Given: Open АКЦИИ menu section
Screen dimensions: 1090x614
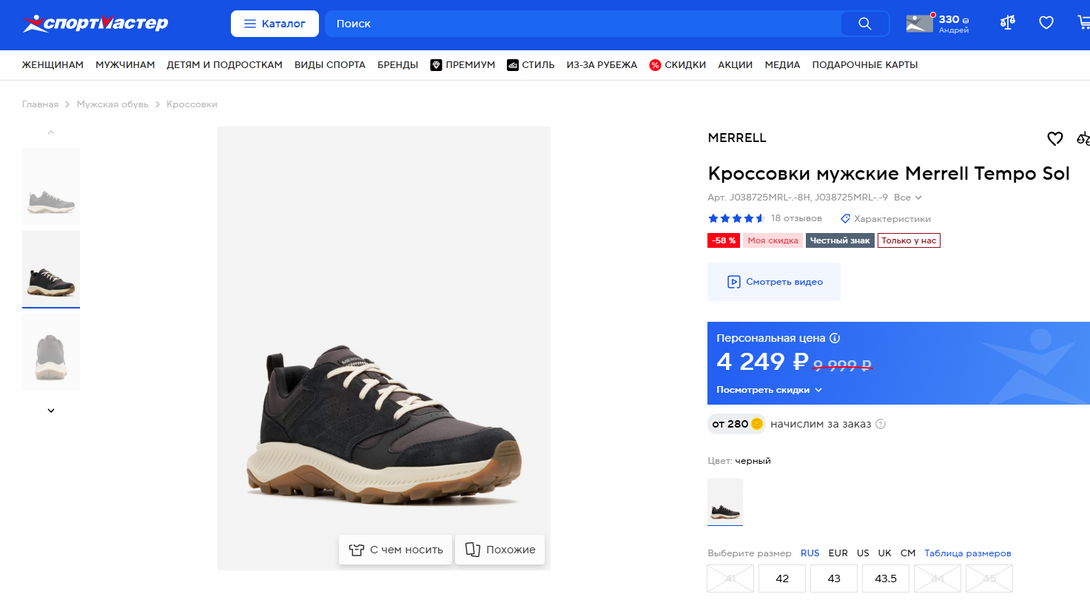Looking at the screenshot, I should [x=735, y=65].
